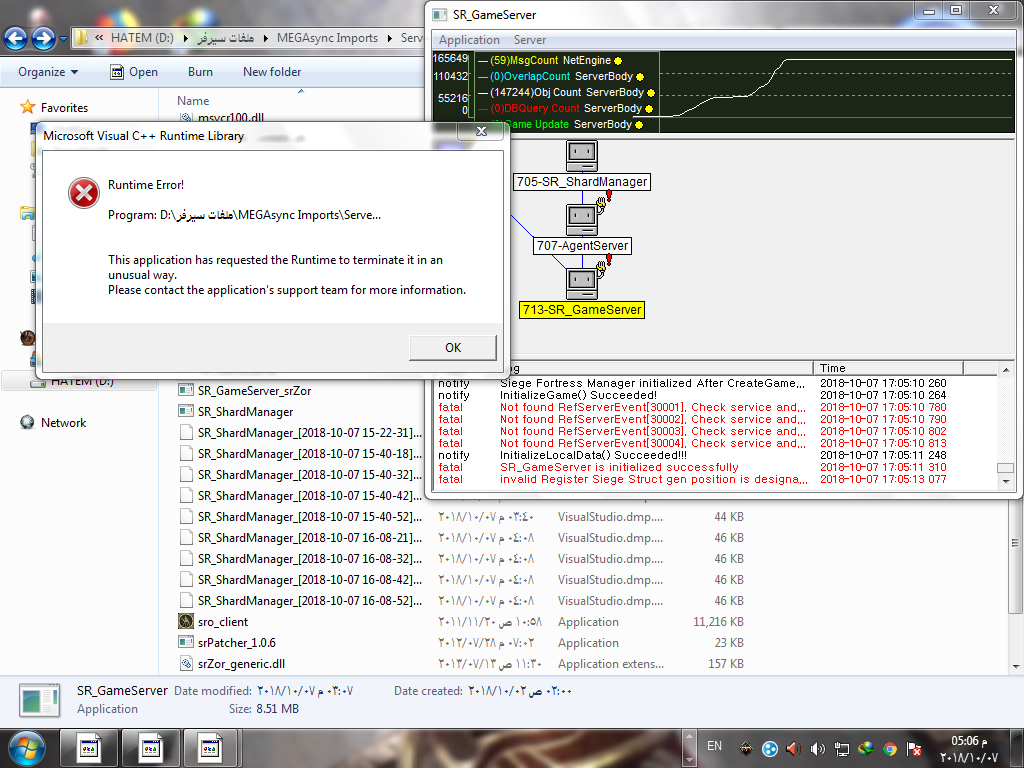Click the Windows Start button

(26, 748)
